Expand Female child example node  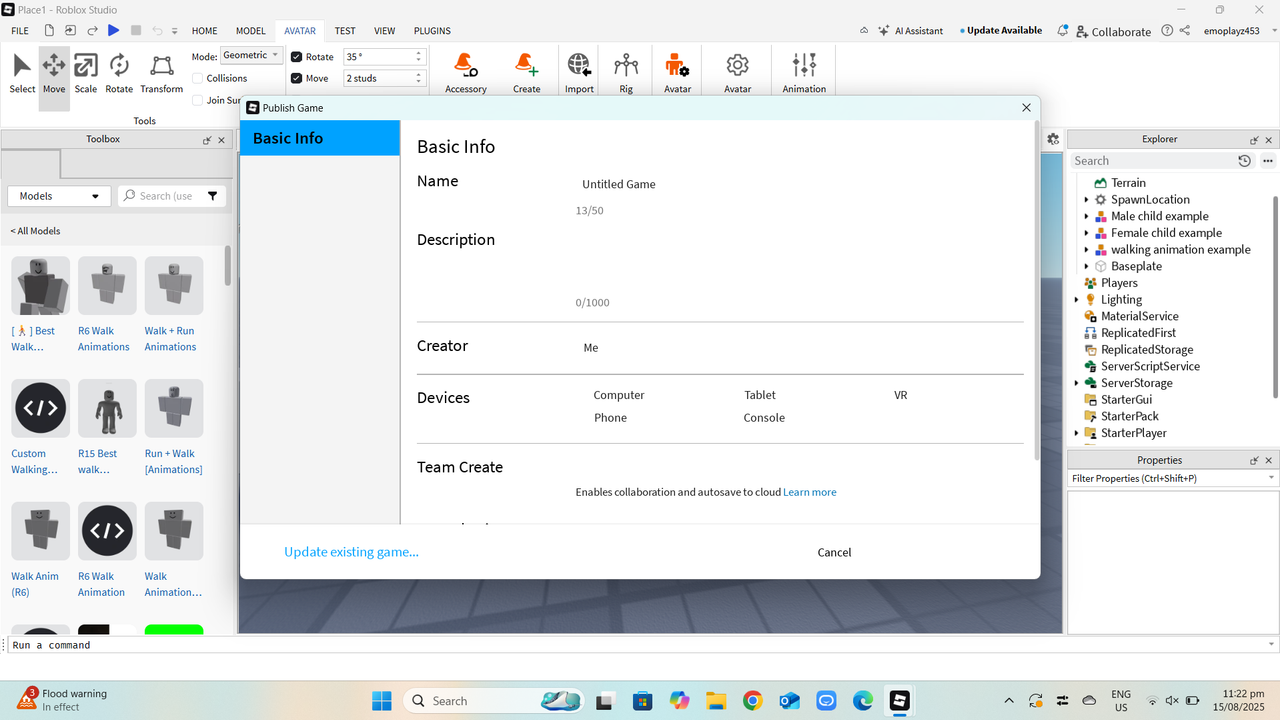[x=1087, y=233]
